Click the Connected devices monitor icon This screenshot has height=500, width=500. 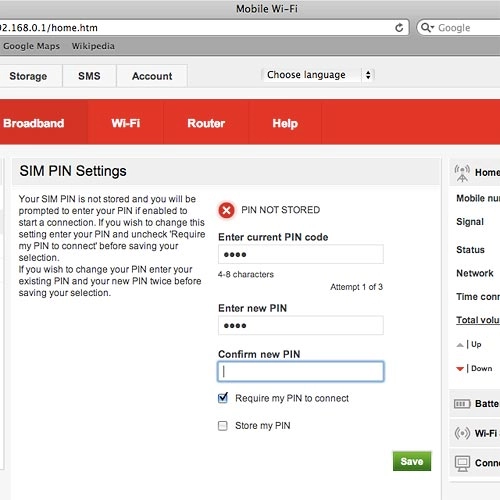tap(462, 463)
